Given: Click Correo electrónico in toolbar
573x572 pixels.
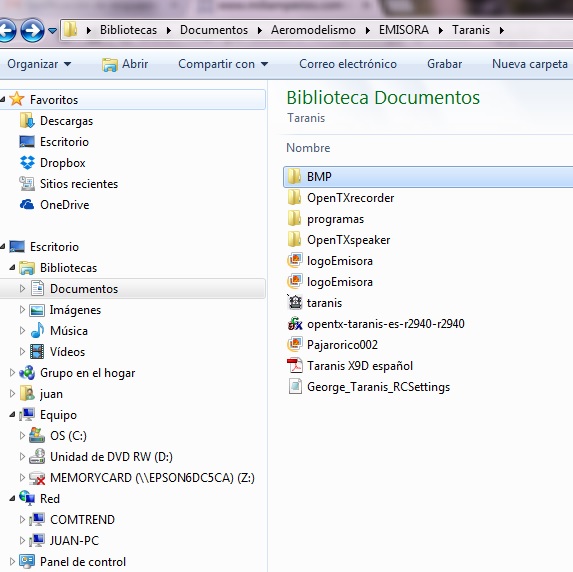Looking at the screenshot, I should point(348,64).
